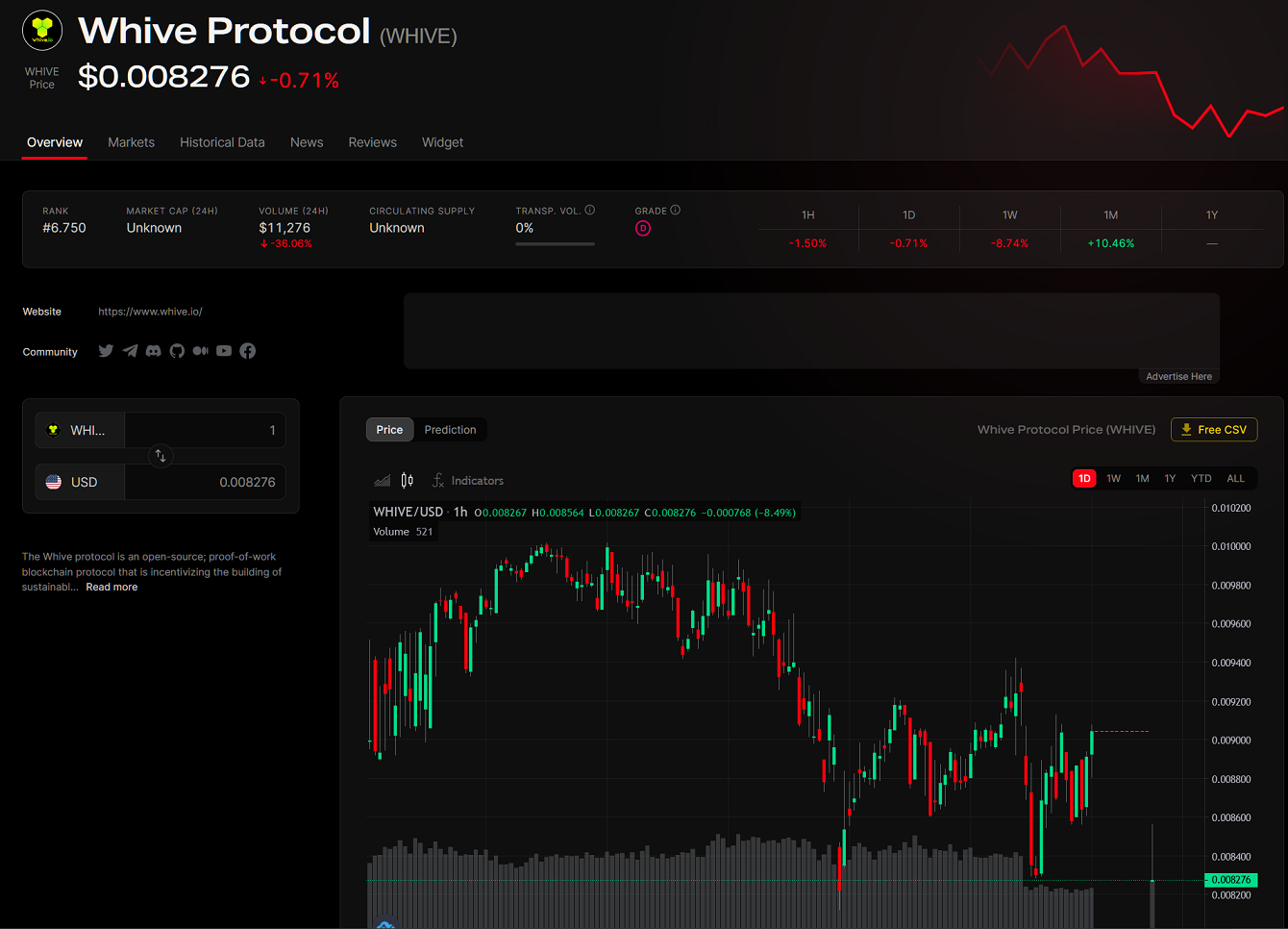1288x929 pixels.
Task: Switch to the Overview tab
Action: tap(55, 142)
